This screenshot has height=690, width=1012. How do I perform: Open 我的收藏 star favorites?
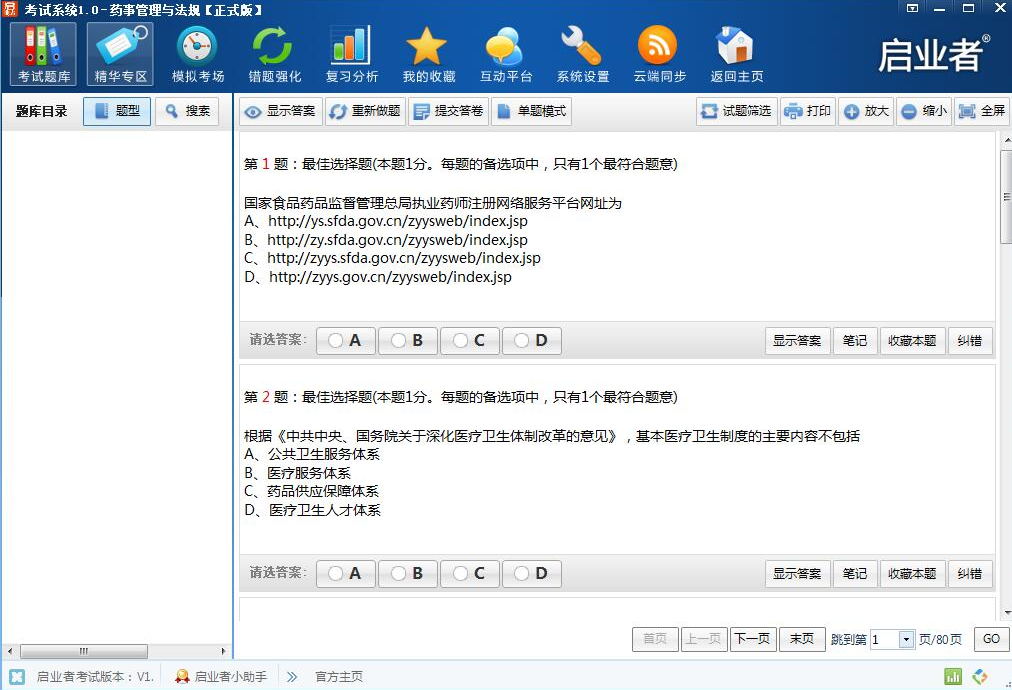428,54
